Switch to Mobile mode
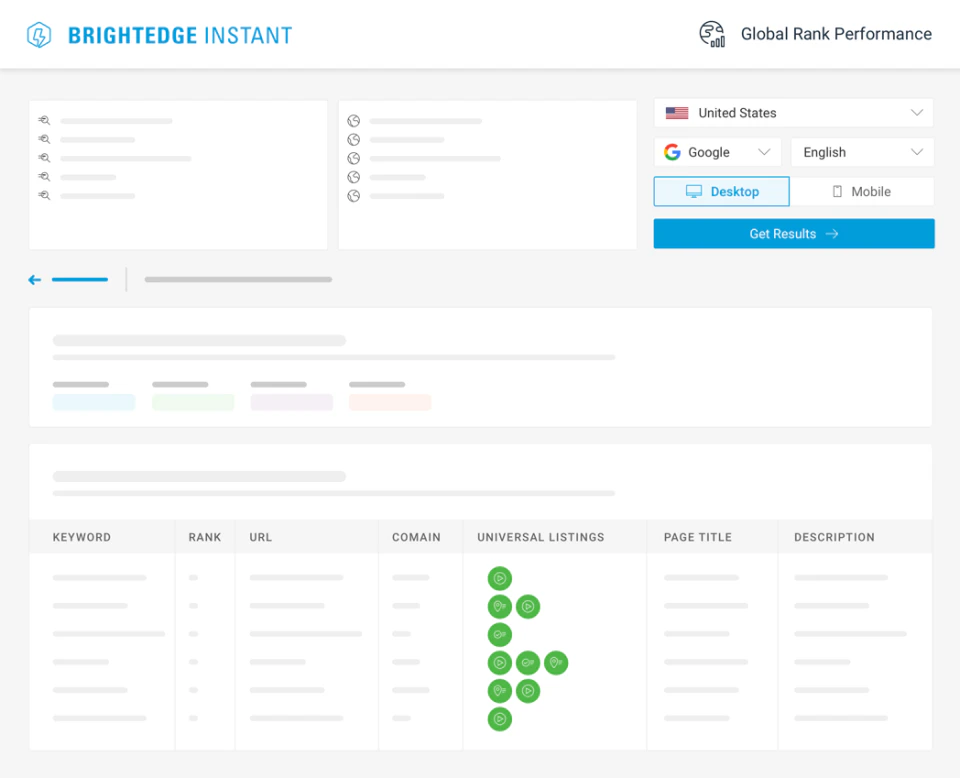This screenshot has height=778, width=960. point(862,191)
